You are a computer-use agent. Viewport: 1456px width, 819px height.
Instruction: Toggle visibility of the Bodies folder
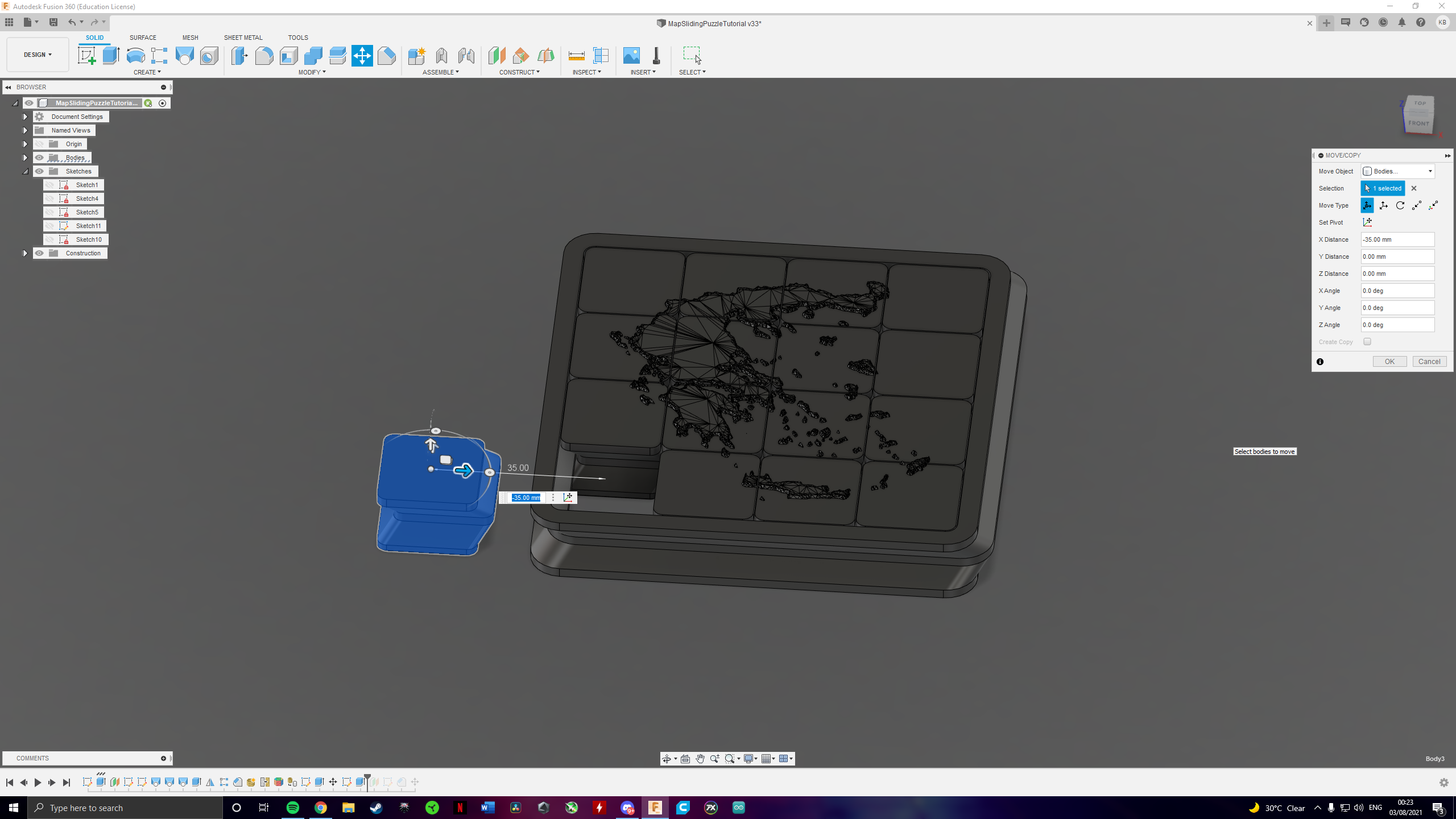(40, 158)
